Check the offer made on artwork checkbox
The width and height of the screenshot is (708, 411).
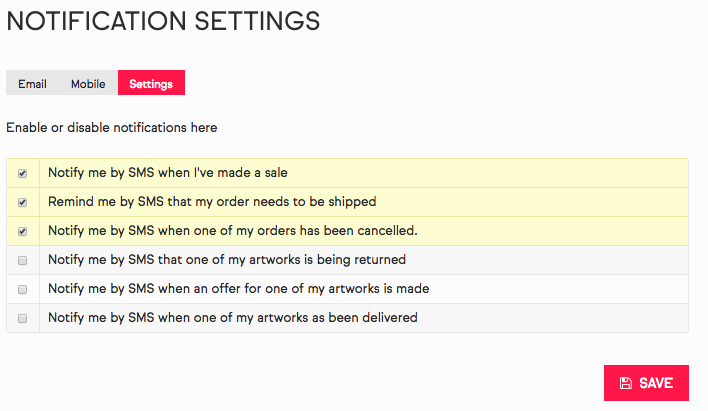(x=22, y=289)
